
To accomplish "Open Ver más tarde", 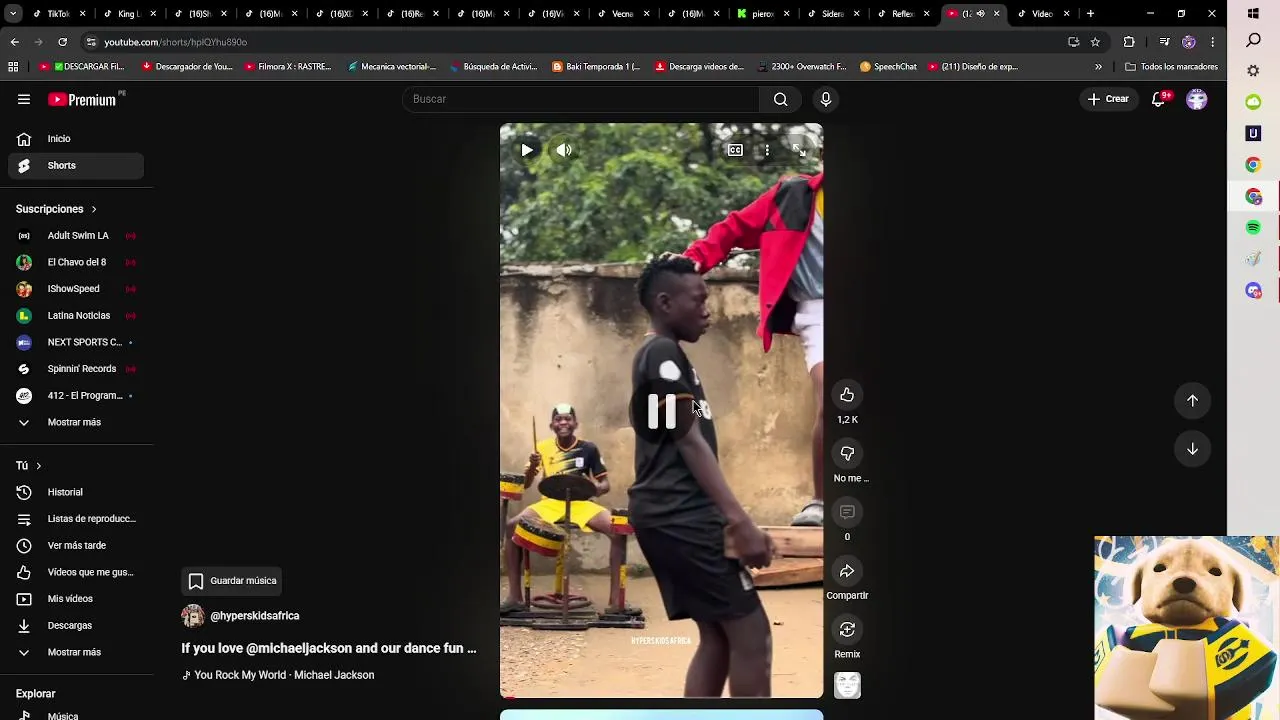I will (76, 546).
